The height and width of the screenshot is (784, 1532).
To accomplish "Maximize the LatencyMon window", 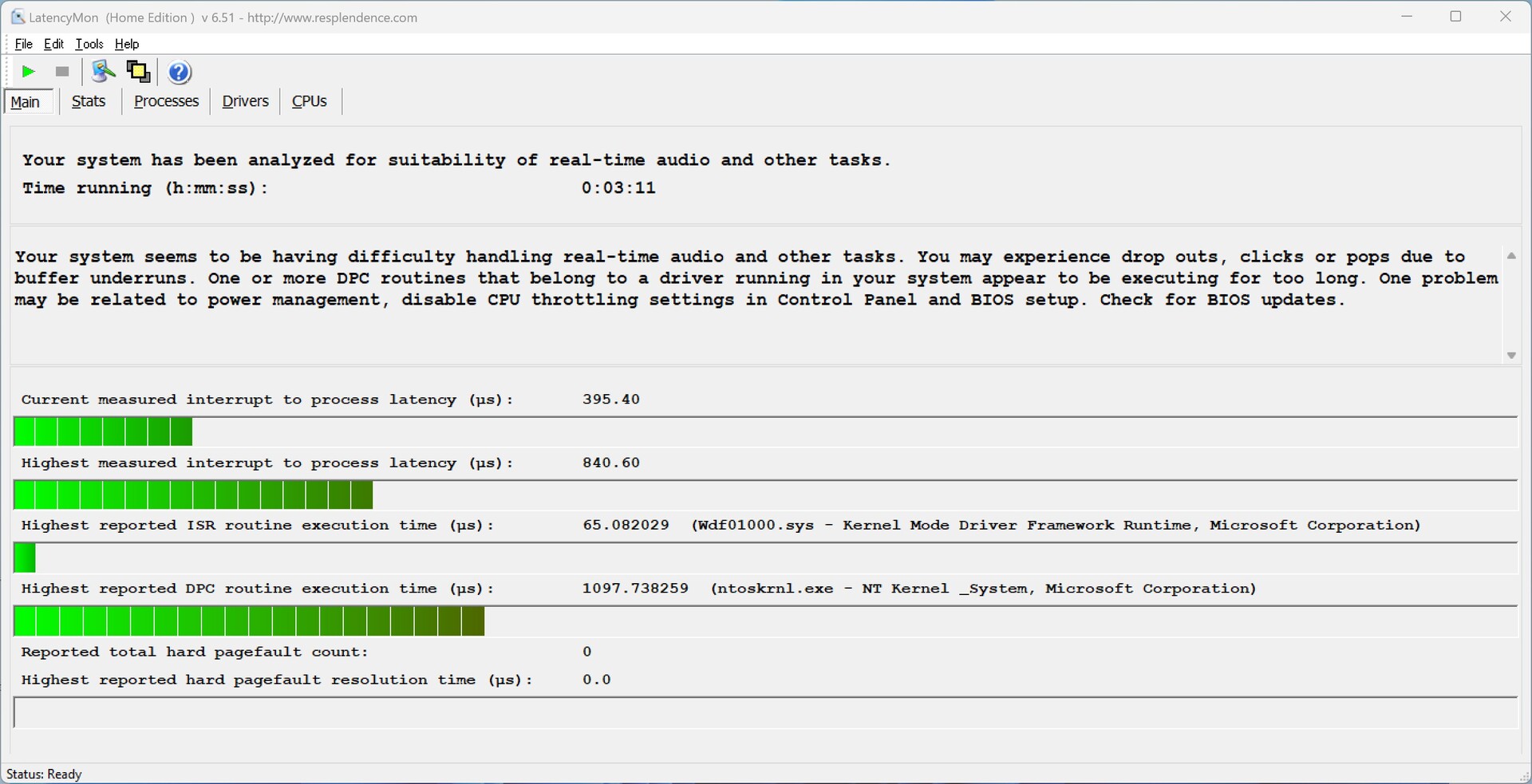I will click(x=1455, y=17).
